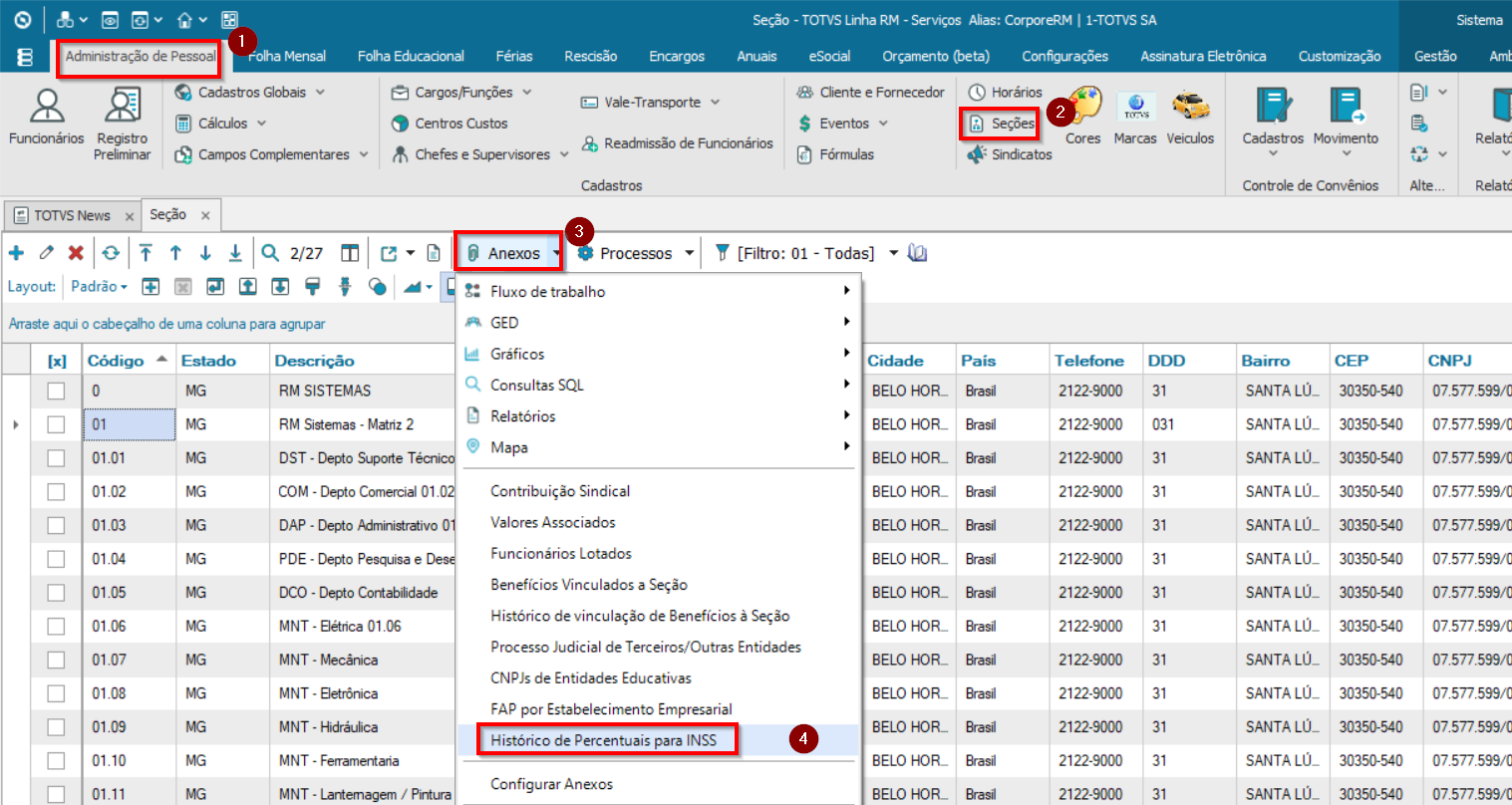The image size is (1512, 805).
Task: Click the home icon in the title bar
Action: (184, 20)
